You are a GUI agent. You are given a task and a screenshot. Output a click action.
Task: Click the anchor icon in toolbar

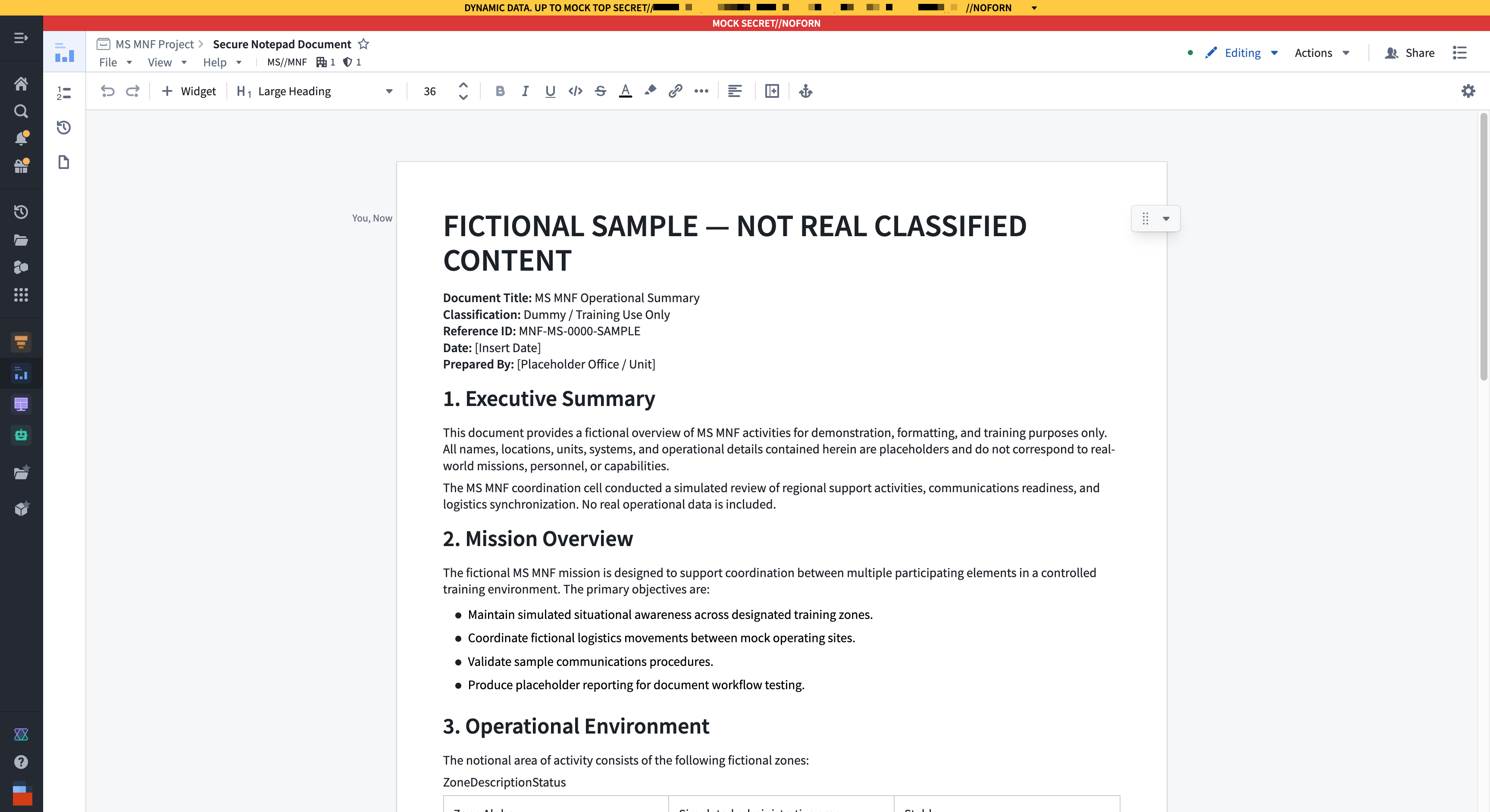point(806,91)
